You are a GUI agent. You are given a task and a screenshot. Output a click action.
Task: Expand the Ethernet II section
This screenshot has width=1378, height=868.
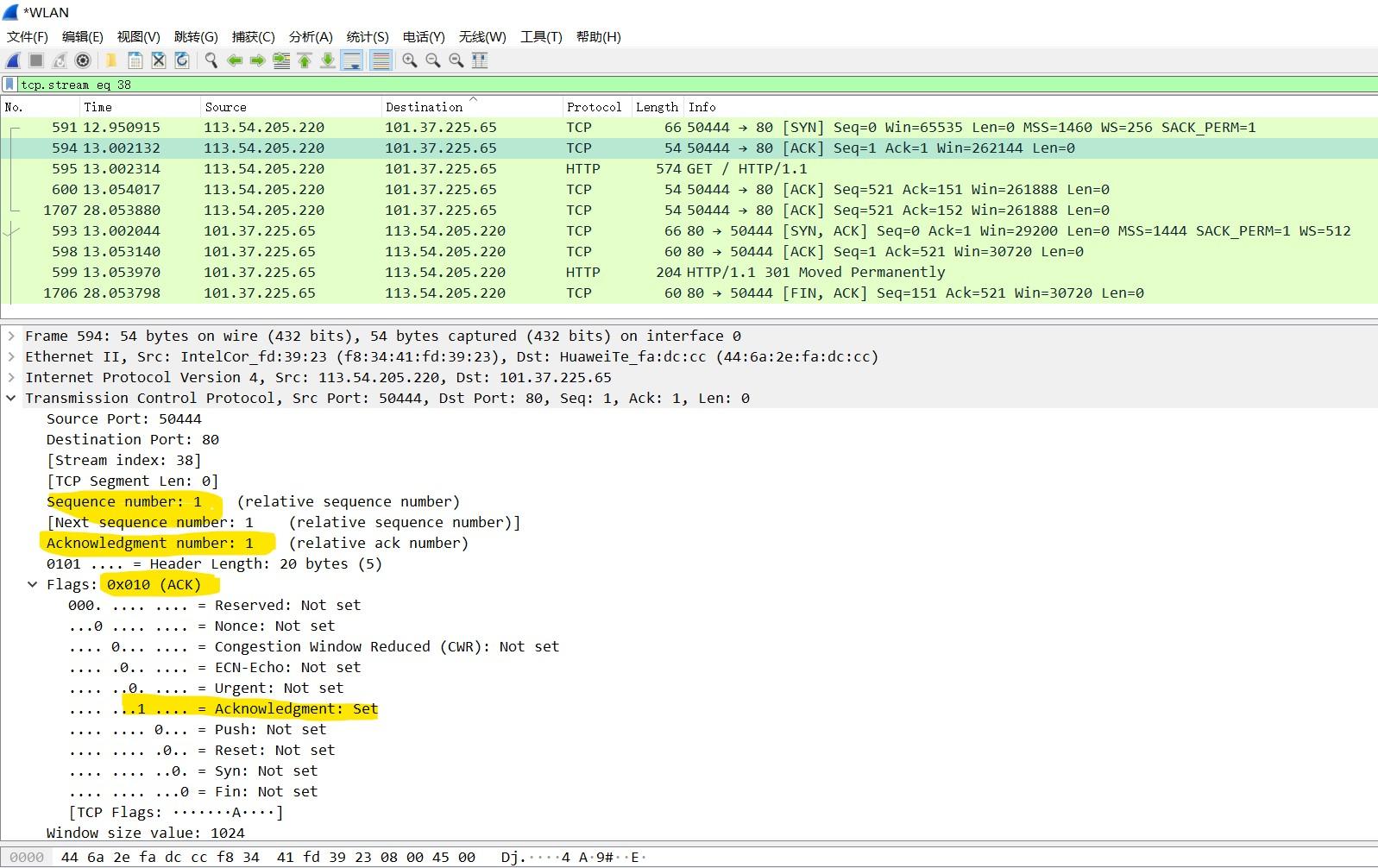(11, 357)
